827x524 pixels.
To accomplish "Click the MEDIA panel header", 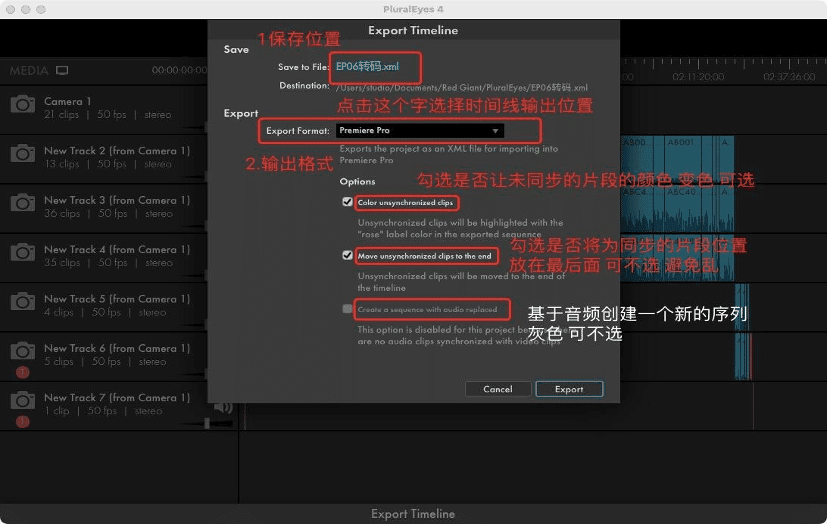I will [x=29, y=71].
